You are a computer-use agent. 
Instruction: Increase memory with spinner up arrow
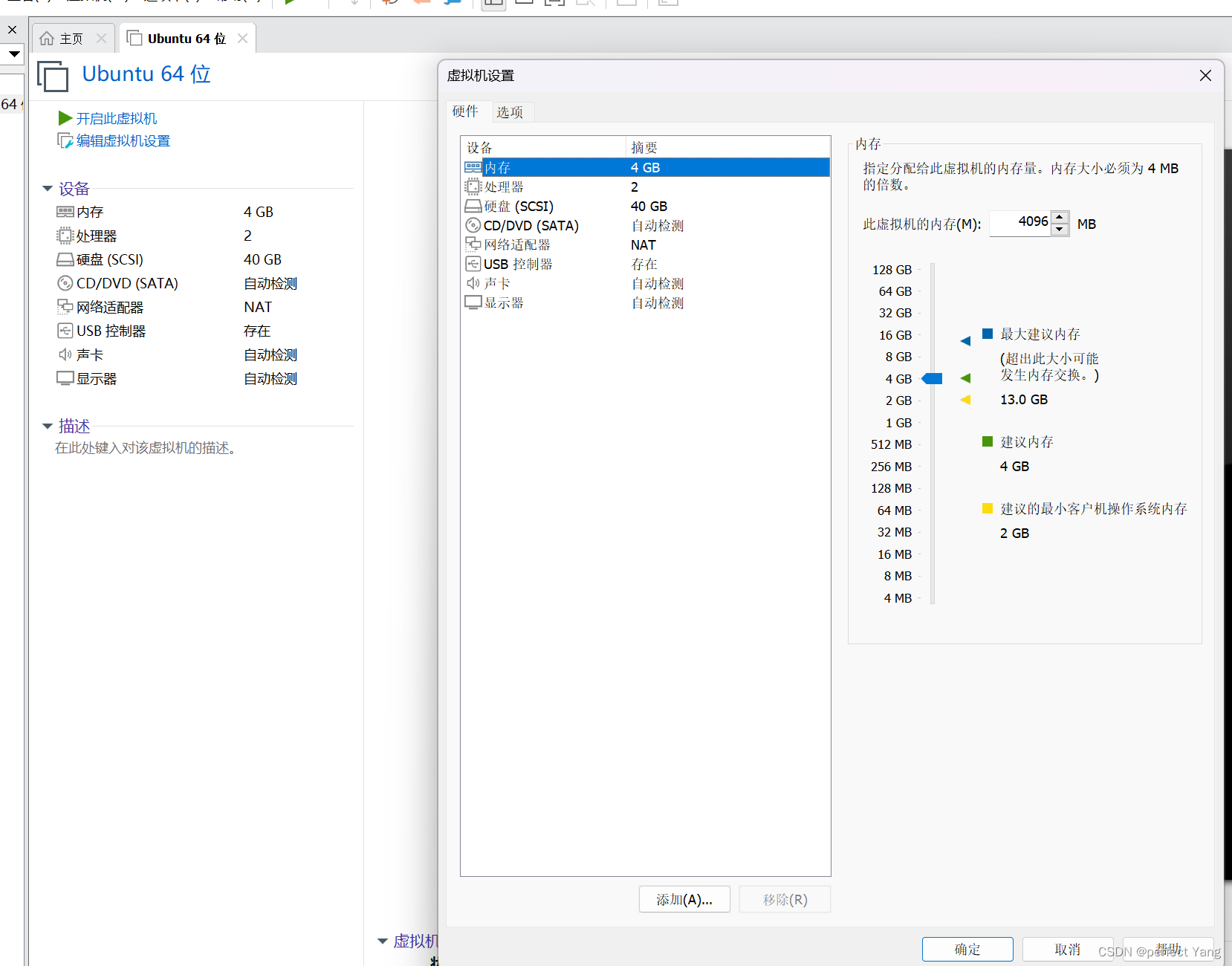click(x=1060, y=217)
